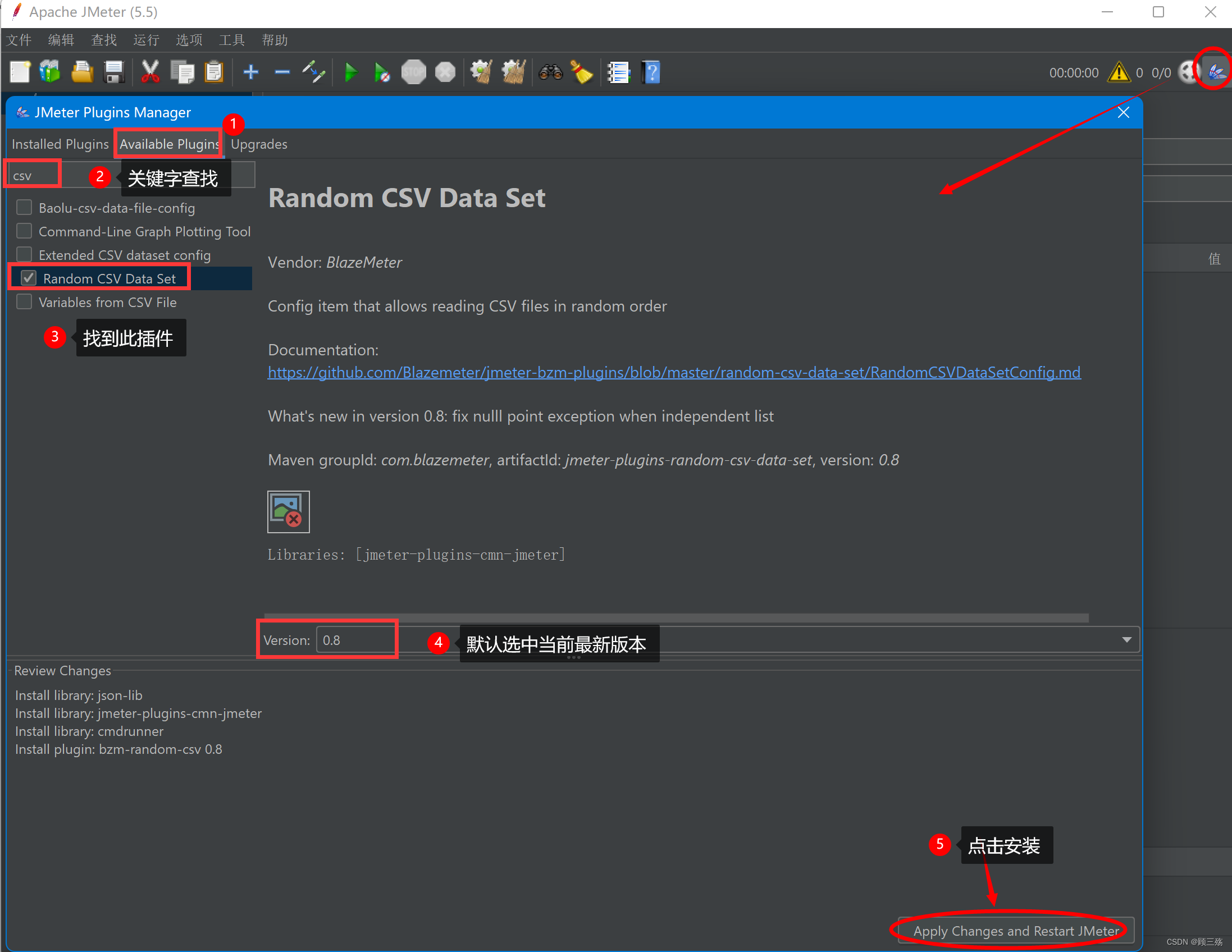The height and width of the screenshot is (952, 1232).
Task: Check Command-Line Graph Plotting Tool checkbox
Action: coord(24,231)
